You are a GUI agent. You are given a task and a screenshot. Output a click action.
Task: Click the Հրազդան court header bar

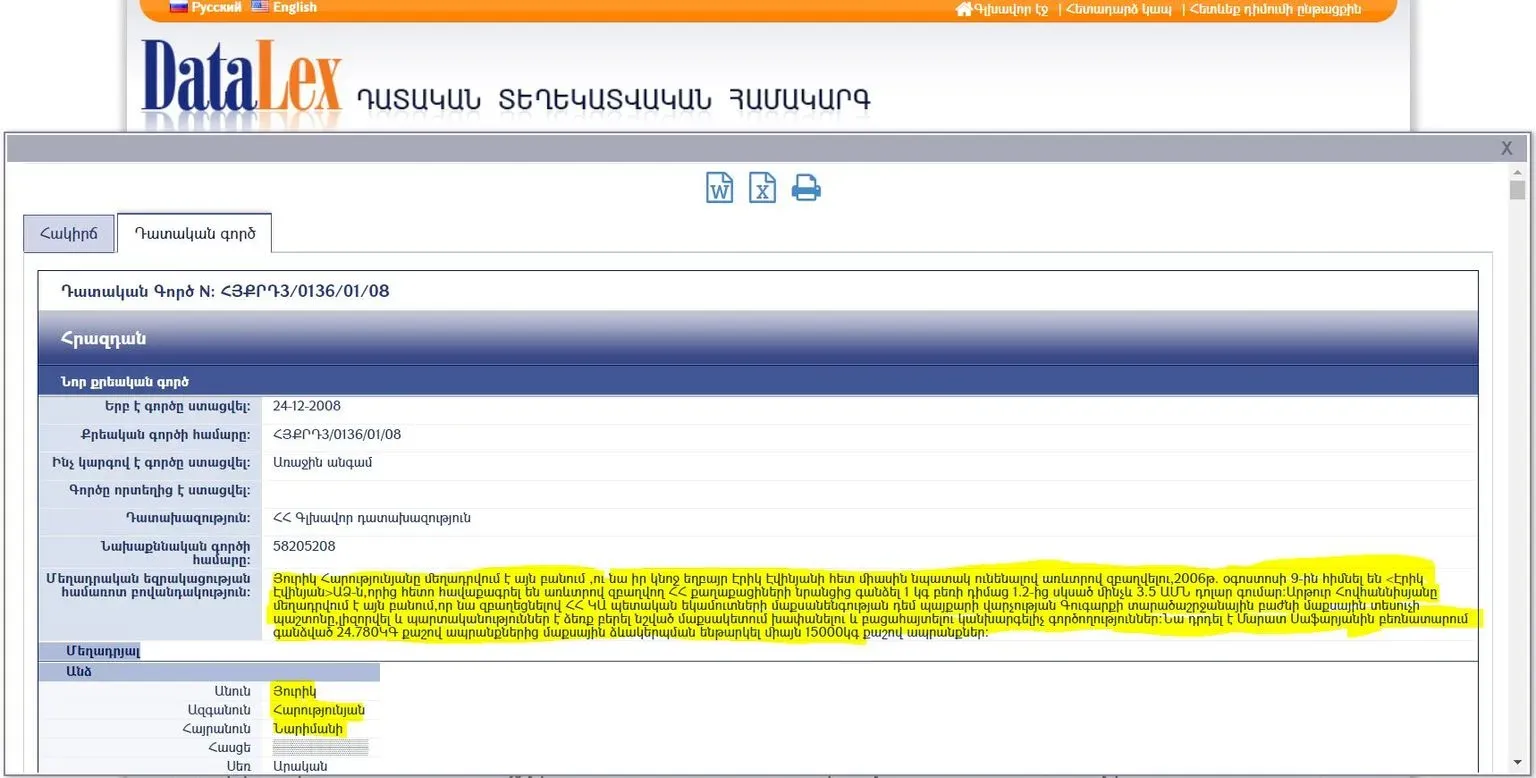pyautogui.click(x=758, y=338)
